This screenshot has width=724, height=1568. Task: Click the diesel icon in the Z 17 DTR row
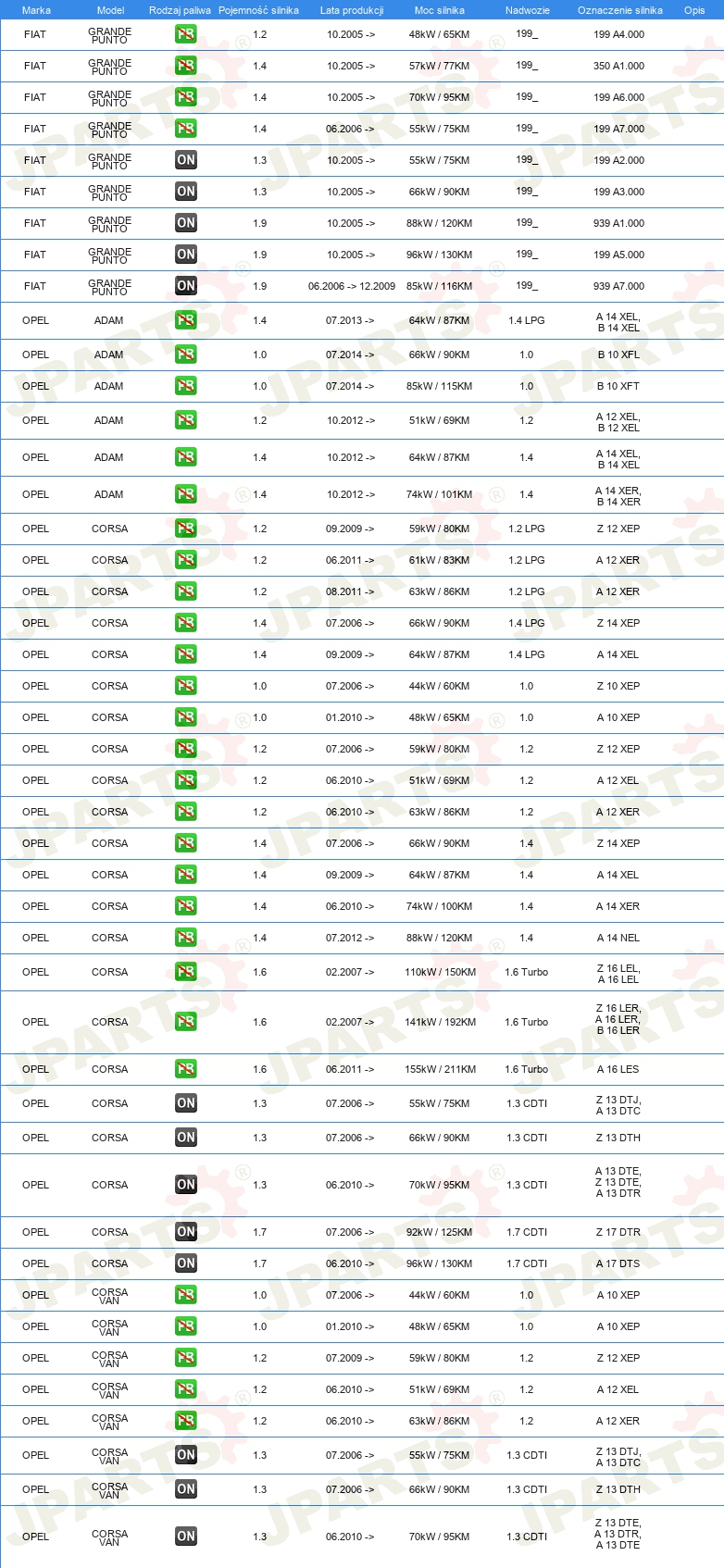[x=186, y=1232]
